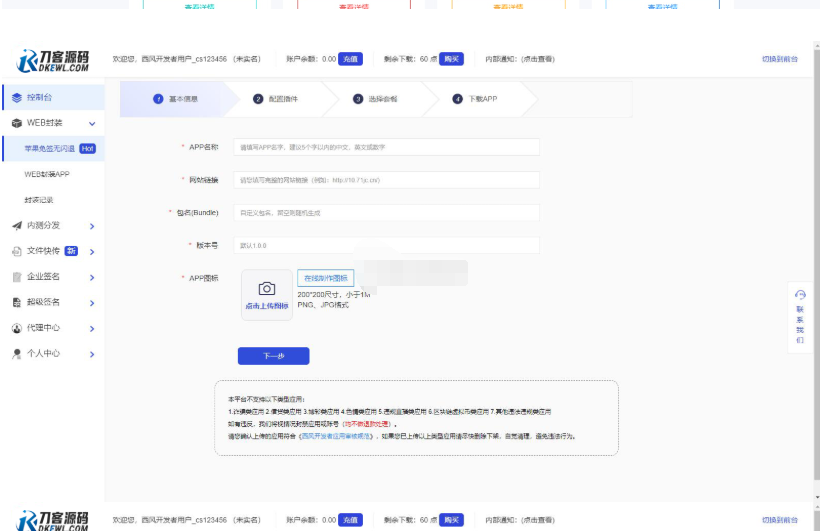
Task: Expand the 超级签名 chevron
Action: (x=92, y=303)
